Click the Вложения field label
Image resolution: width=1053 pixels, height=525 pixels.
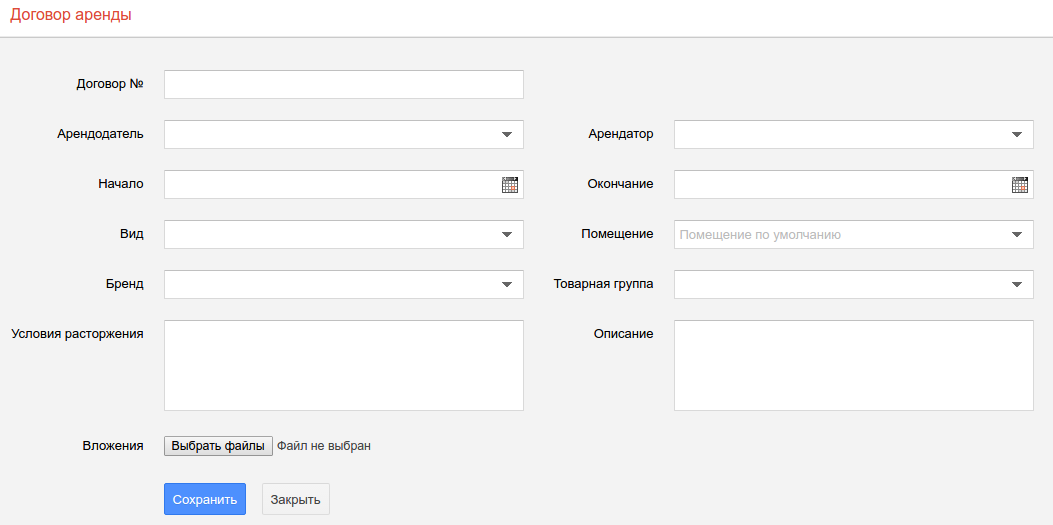[x=112, y=446]
